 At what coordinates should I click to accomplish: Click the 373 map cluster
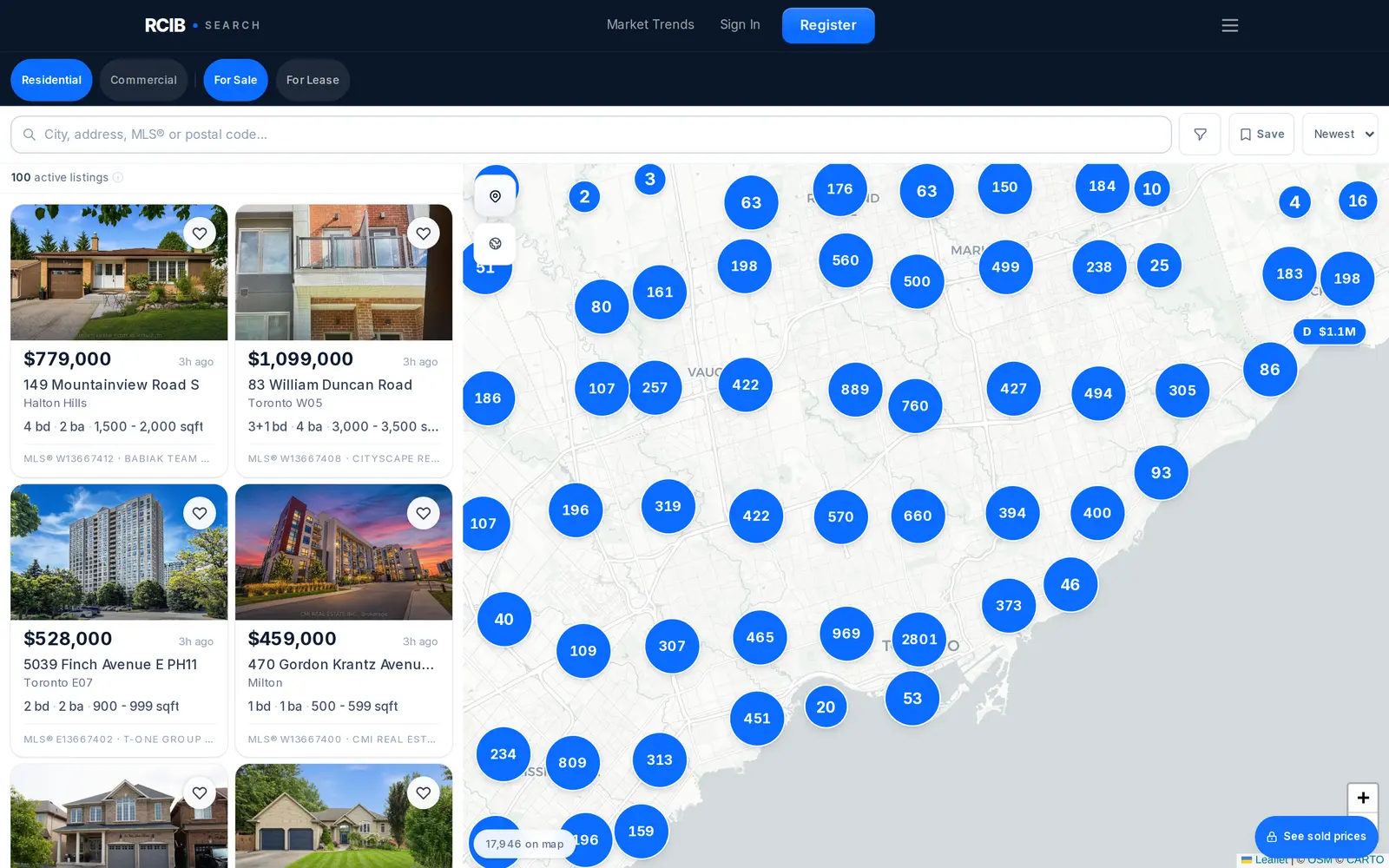[x=1009, y=606]
